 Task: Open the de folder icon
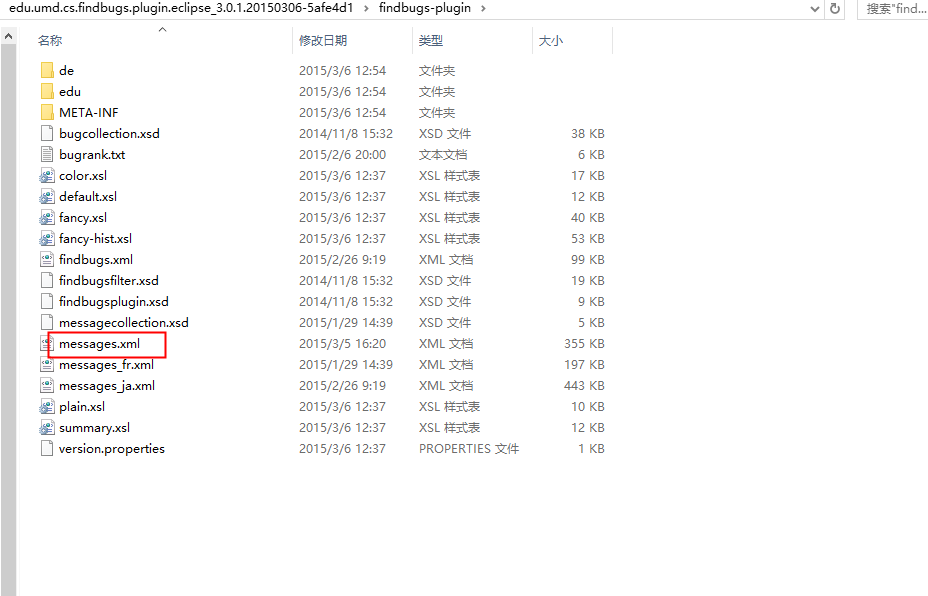pyautogui.click(x=47, y=70)
